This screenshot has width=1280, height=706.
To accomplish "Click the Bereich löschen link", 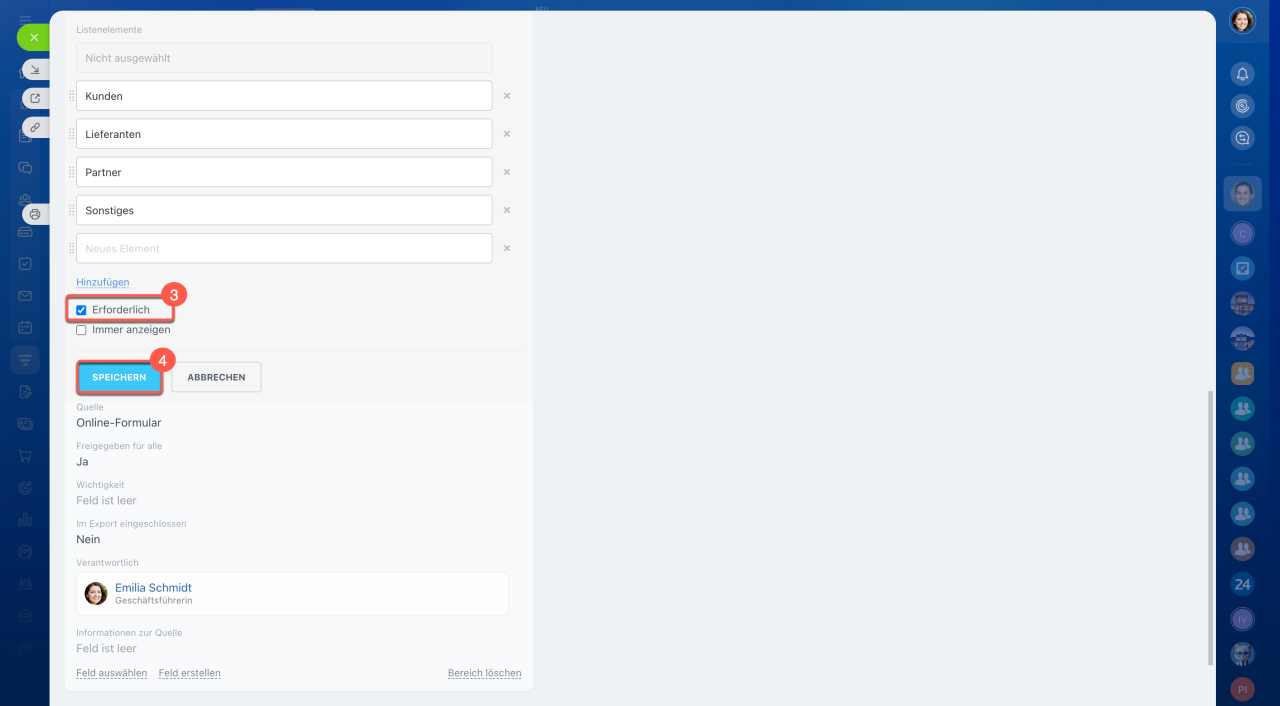I will point(484,673).
